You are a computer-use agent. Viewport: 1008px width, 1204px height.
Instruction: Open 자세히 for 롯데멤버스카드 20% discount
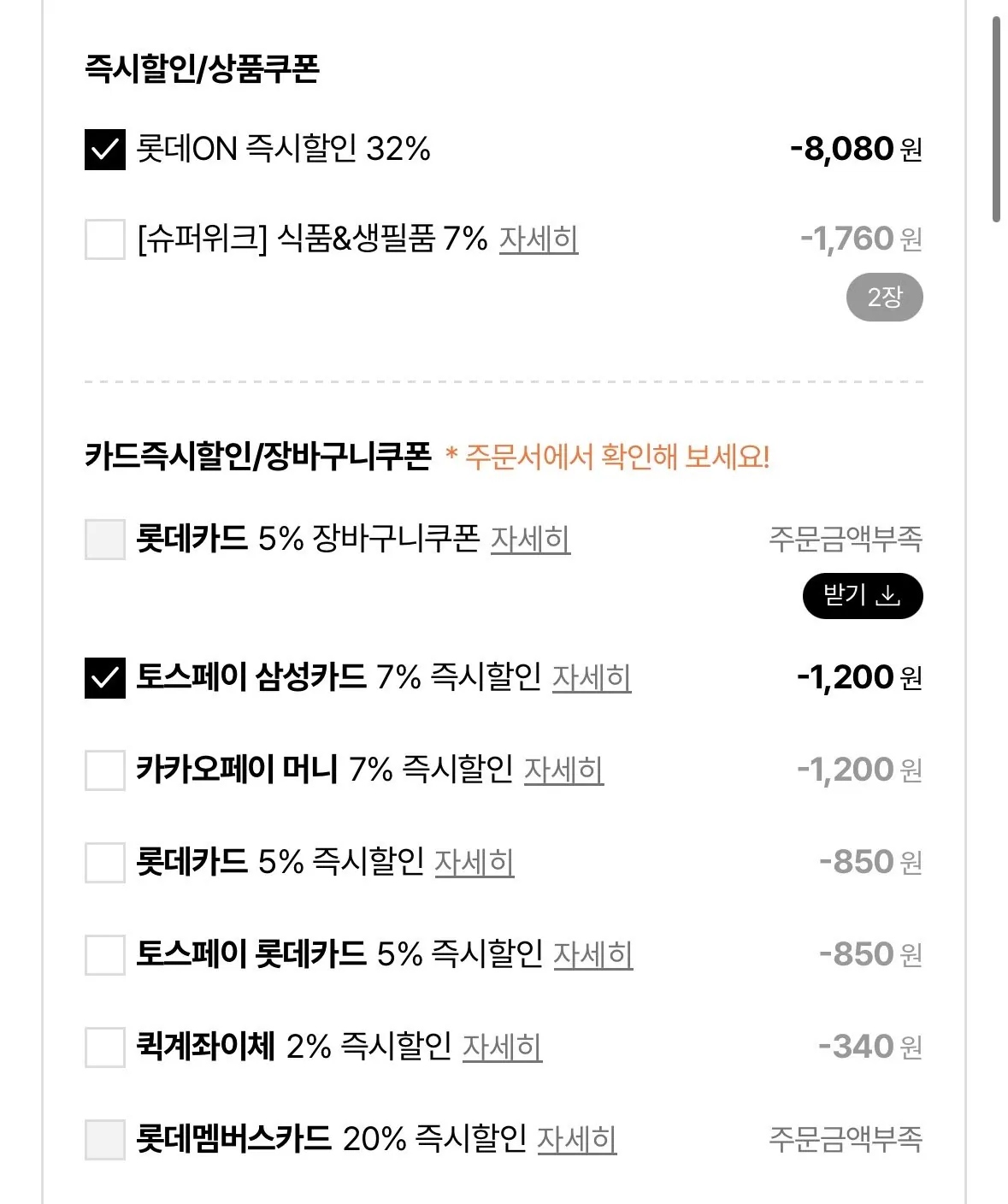(577, 1140)
